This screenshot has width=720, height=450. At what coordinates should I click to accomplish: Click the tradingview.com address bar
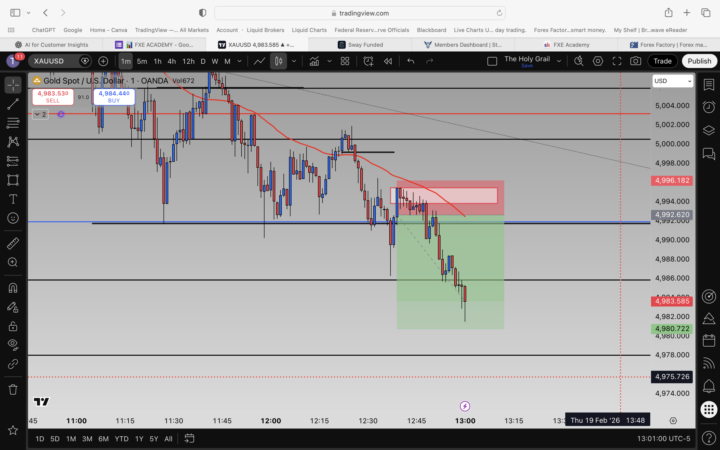click(x=360, y=13)
